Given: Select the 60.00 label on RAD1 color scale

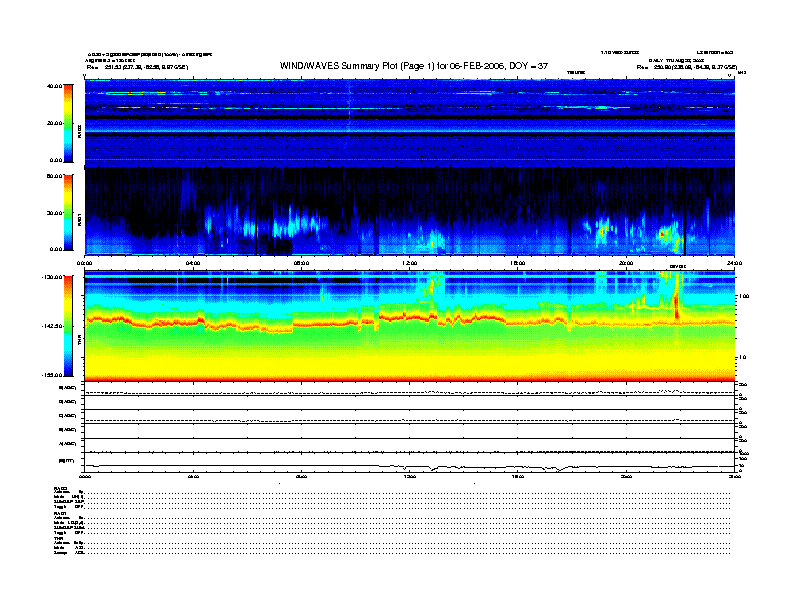Looking at the screenshot, I should pyautogui.click(x=55, y=176).
